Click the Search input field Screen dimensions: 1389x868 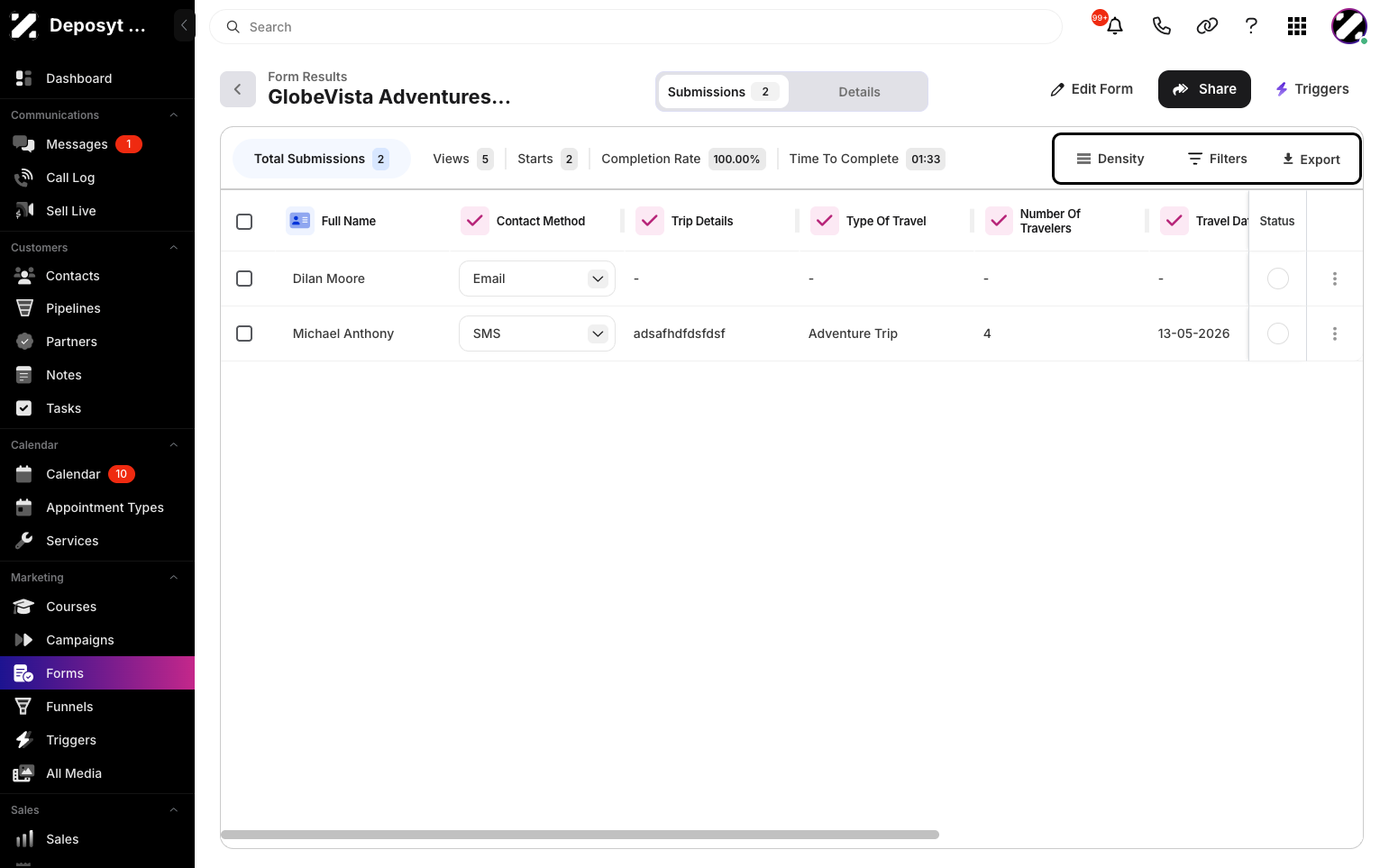635,27
